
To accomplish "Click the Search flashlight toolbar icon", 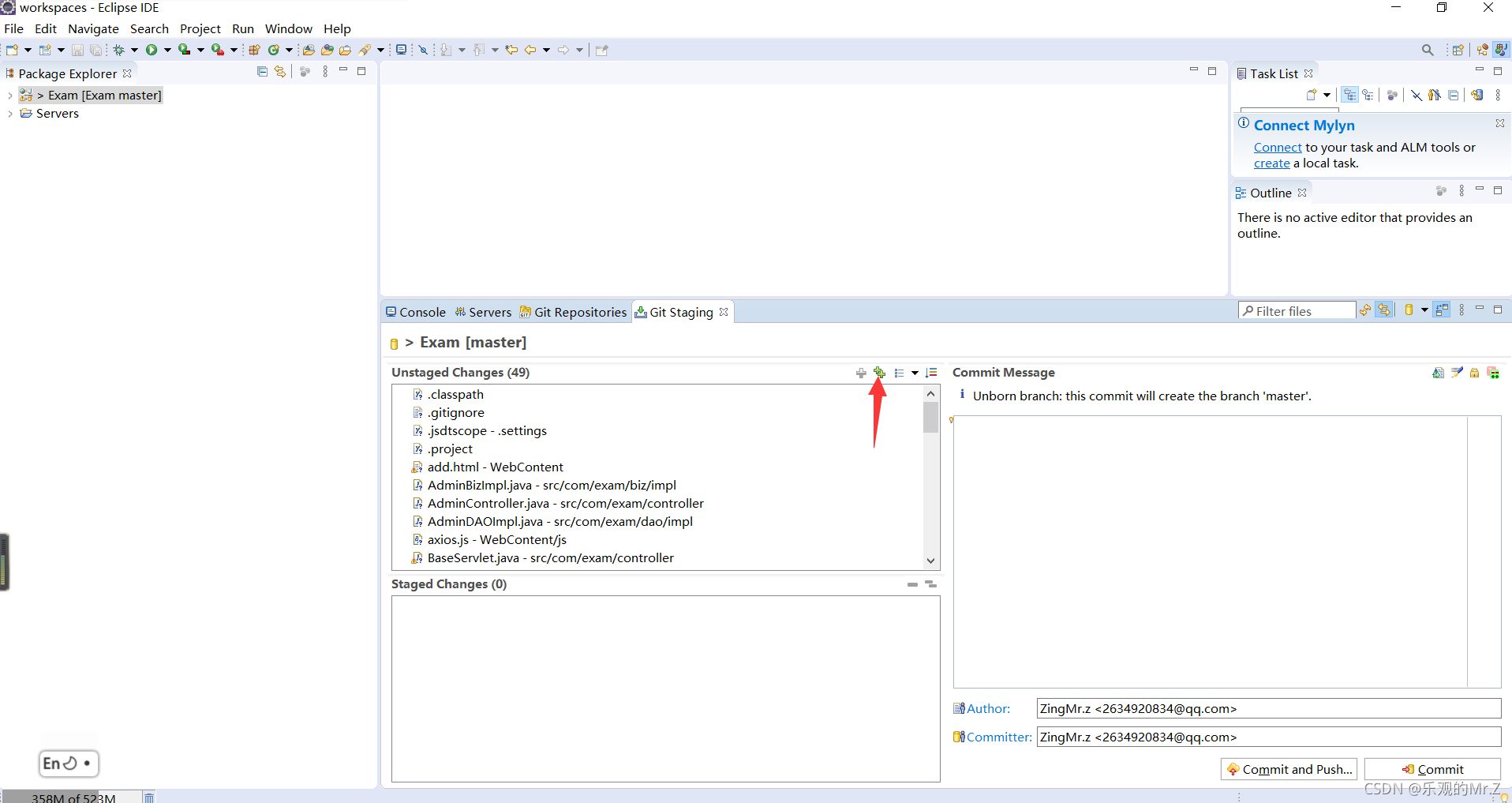I will tap(365, 50).
